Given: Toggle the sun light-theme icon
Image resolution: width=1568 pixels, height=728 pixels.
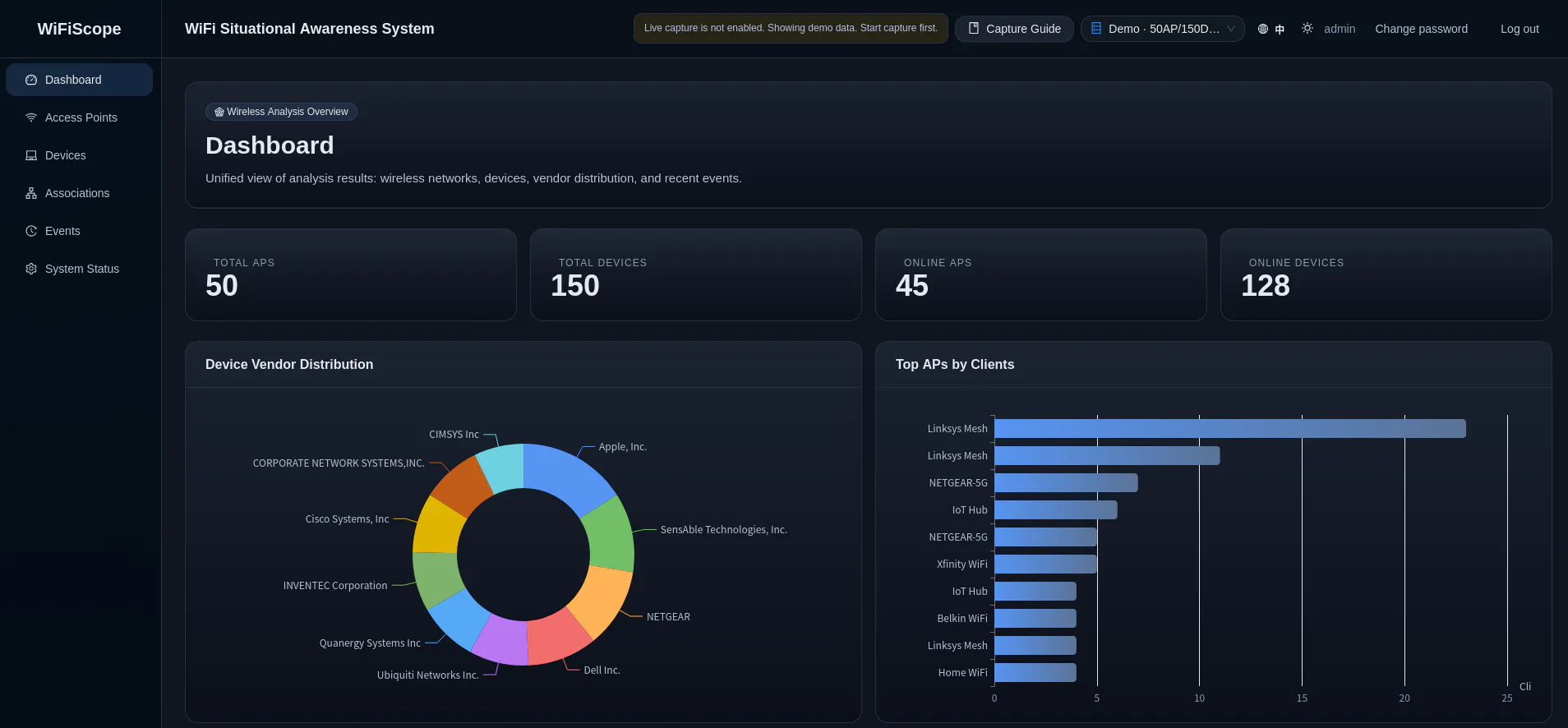Looking at the screenshot, I should (x=1307, y=28).
